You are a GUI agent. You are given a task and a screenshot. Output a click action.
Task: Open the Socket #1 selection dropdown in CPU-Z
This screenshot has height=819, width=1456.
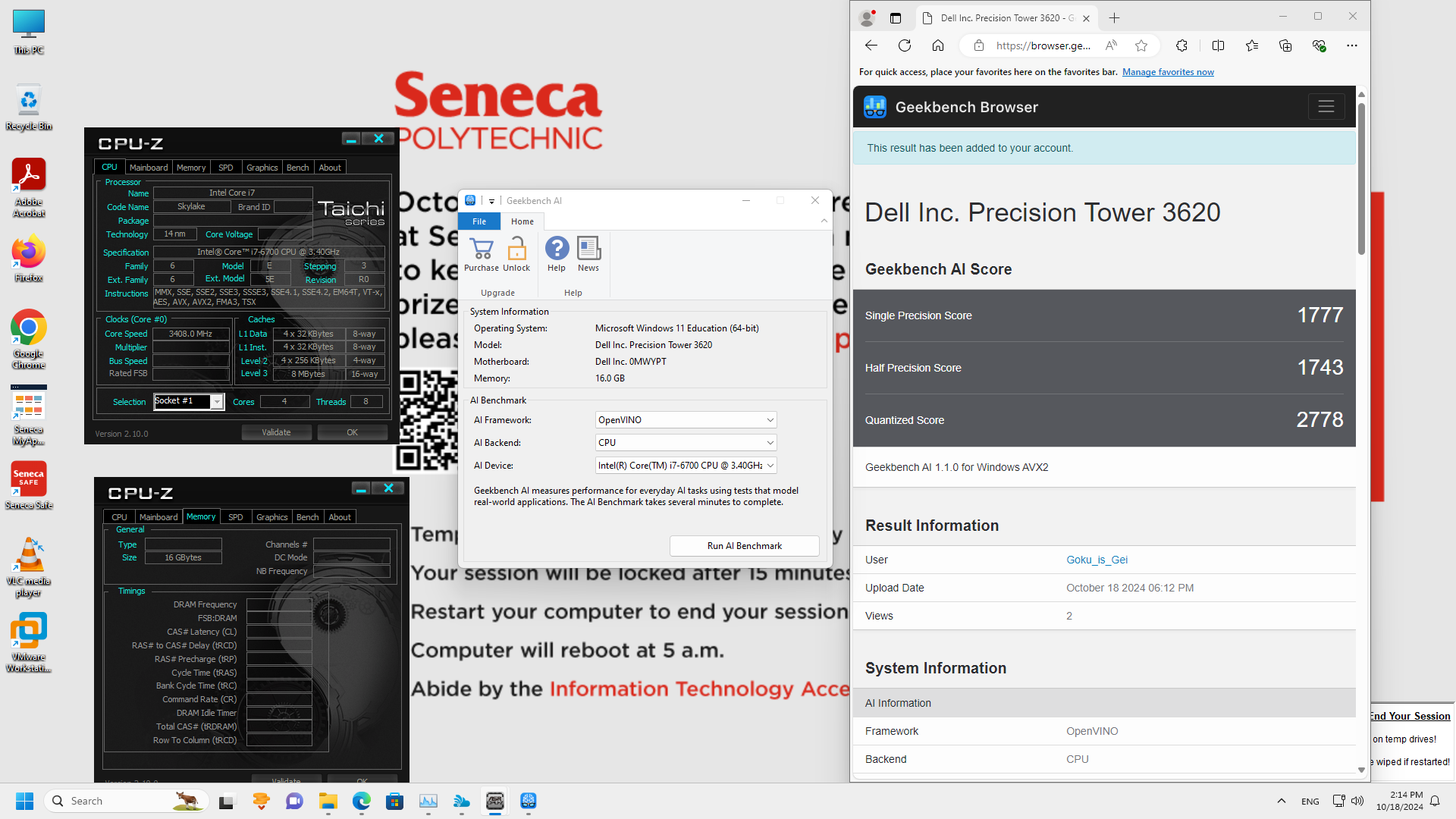pyautogui.click(x=217, y=402)
